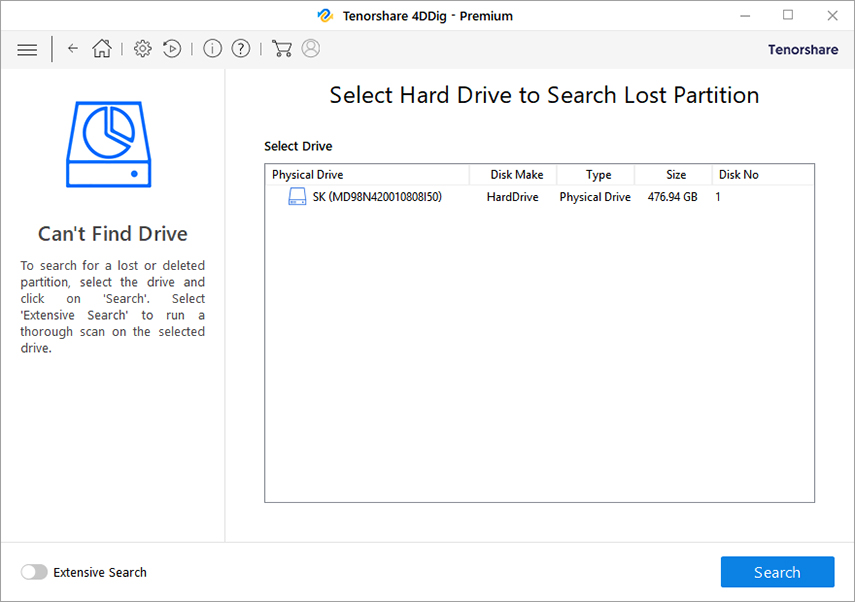
Task: Click the SK drive icon in list
Action: tap(297, 196)
